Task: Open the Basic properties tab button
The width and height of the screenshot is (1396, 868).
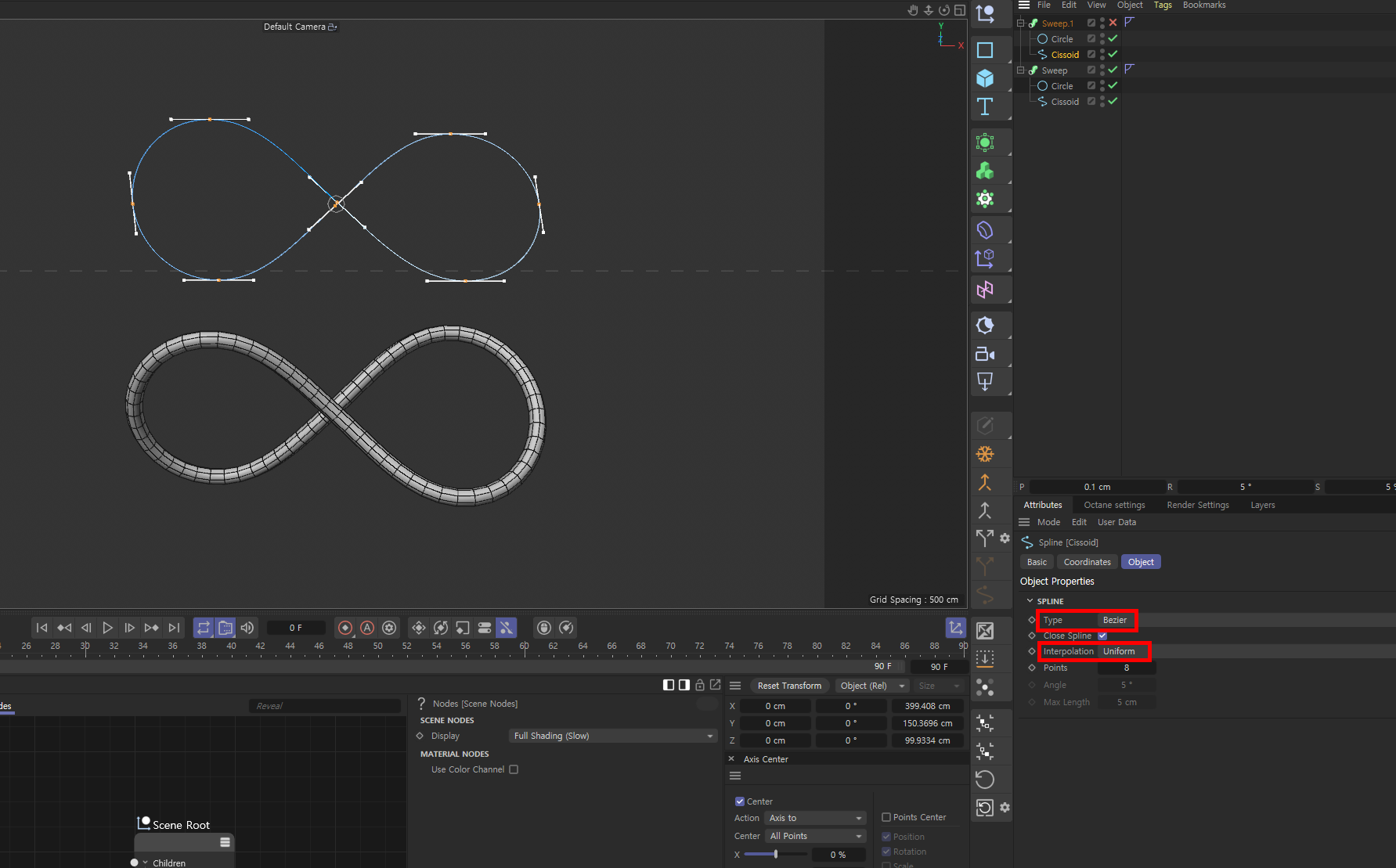Action: tap(1037, 562)
